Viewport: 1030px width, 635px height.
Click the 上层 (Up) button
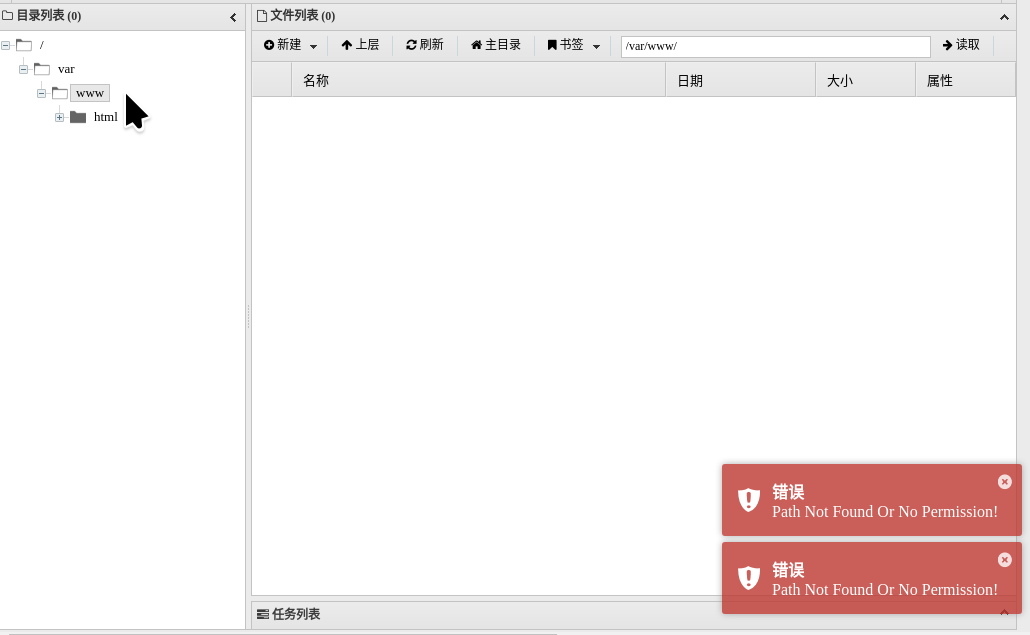(360, 45)
